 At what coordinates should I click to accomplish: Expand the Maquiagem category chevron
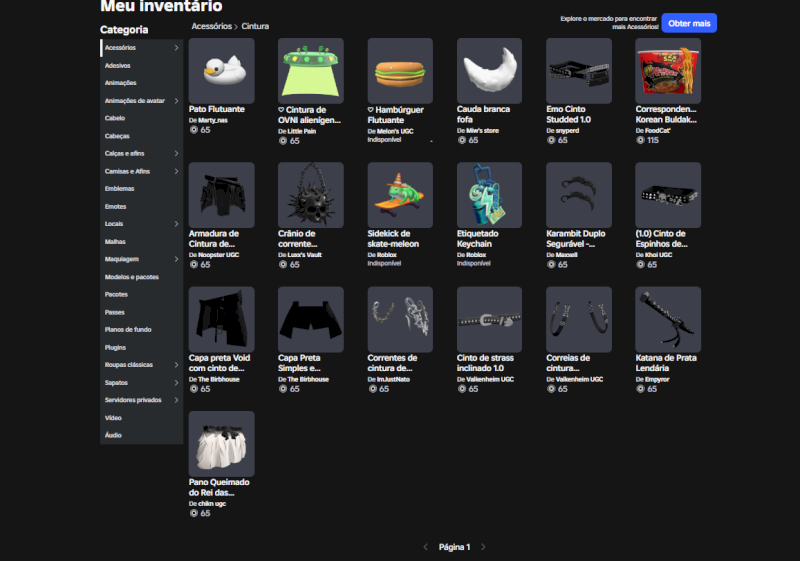(x=177, y=259)
